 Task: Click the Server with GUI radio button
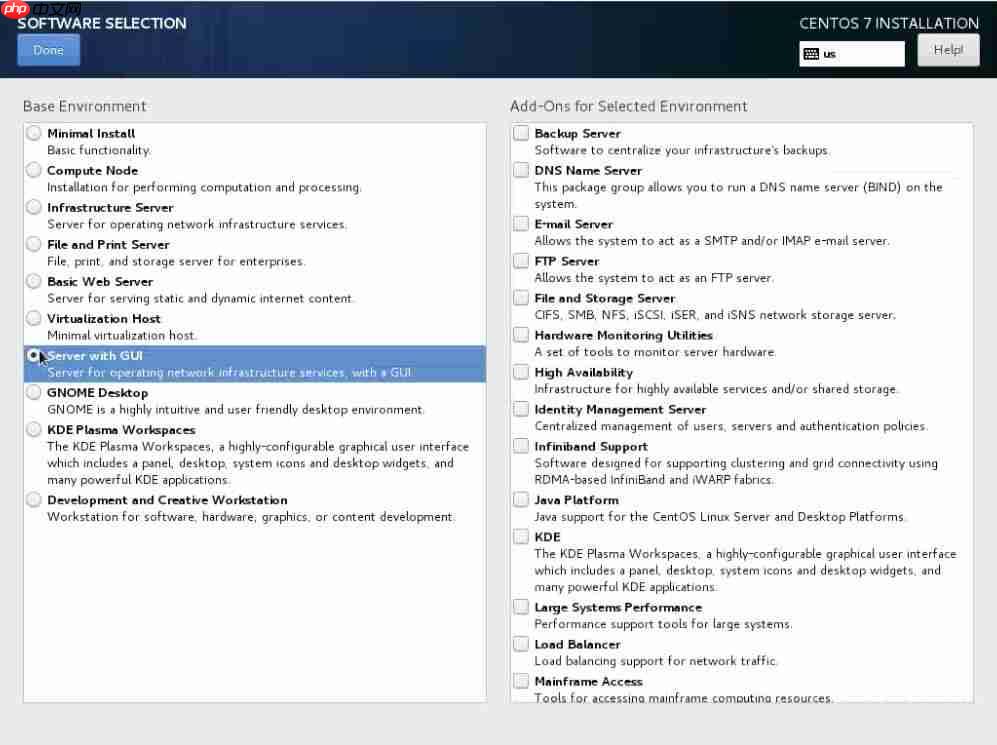(34, 355)
